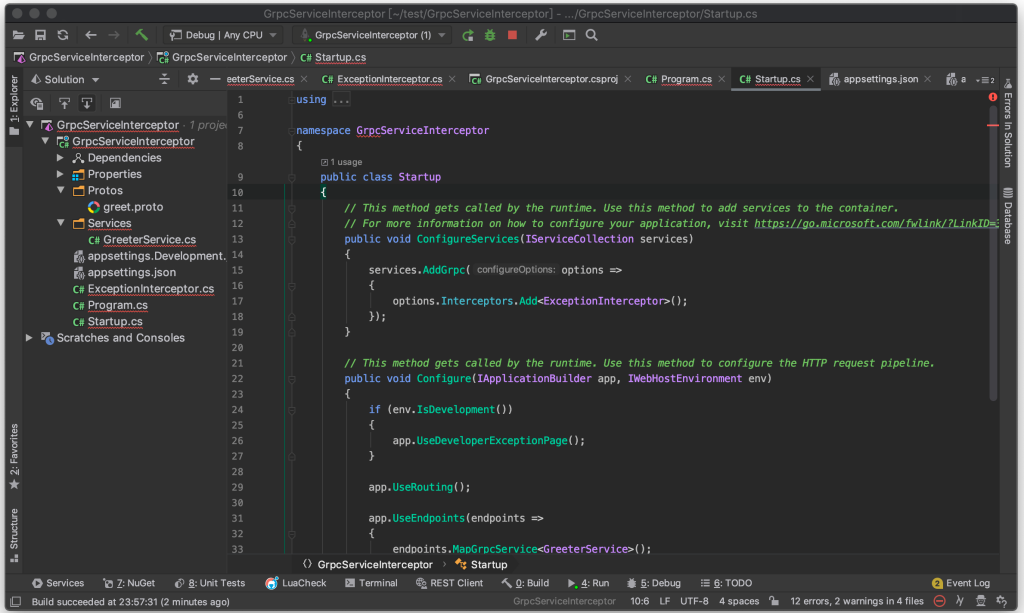Screen dimensions: 1024x613
Task: Collapse the Protos folder
Action: 61,190
